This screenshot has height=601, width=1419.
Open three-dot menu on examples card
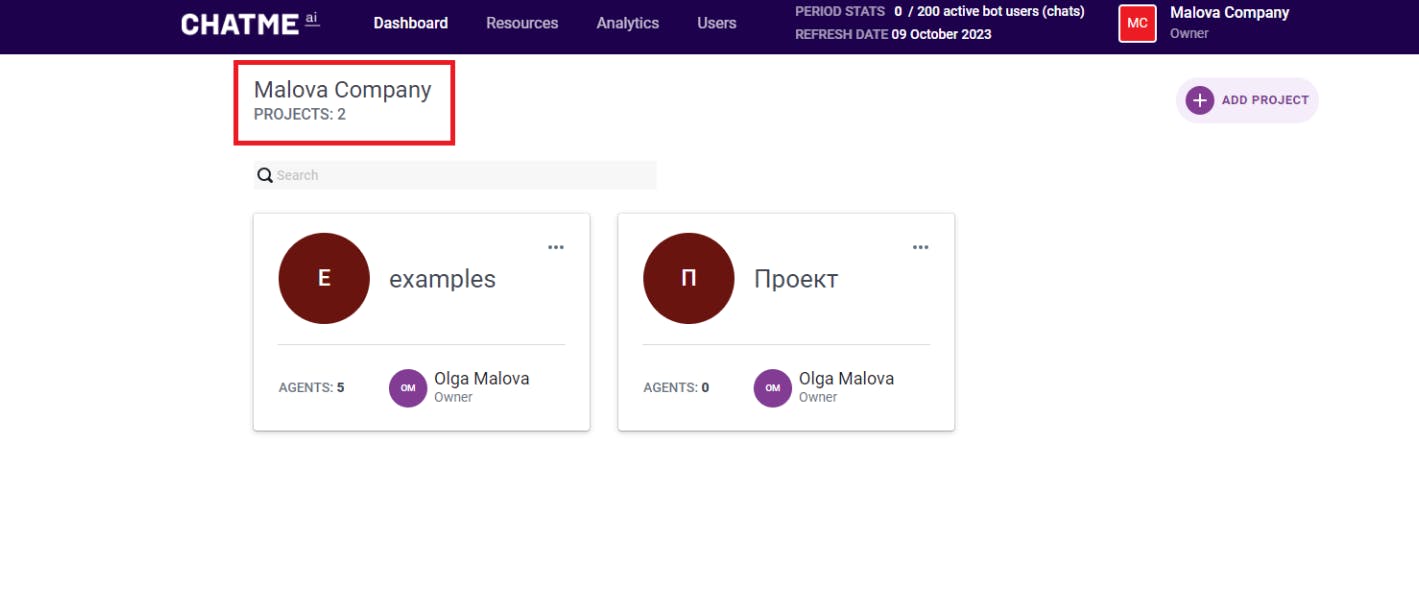(x=556, y=248)
